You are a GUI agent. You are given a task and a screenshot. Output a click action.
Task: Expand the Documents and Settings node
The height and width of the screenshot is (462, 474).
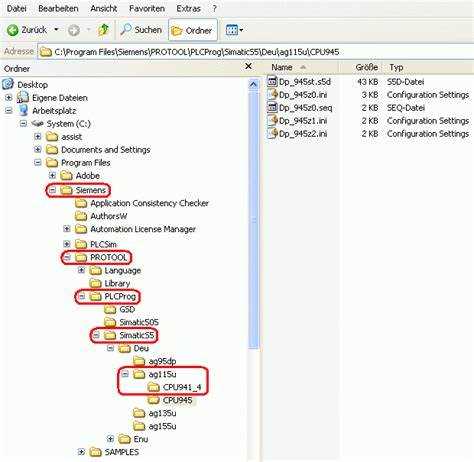click(38, 150)
